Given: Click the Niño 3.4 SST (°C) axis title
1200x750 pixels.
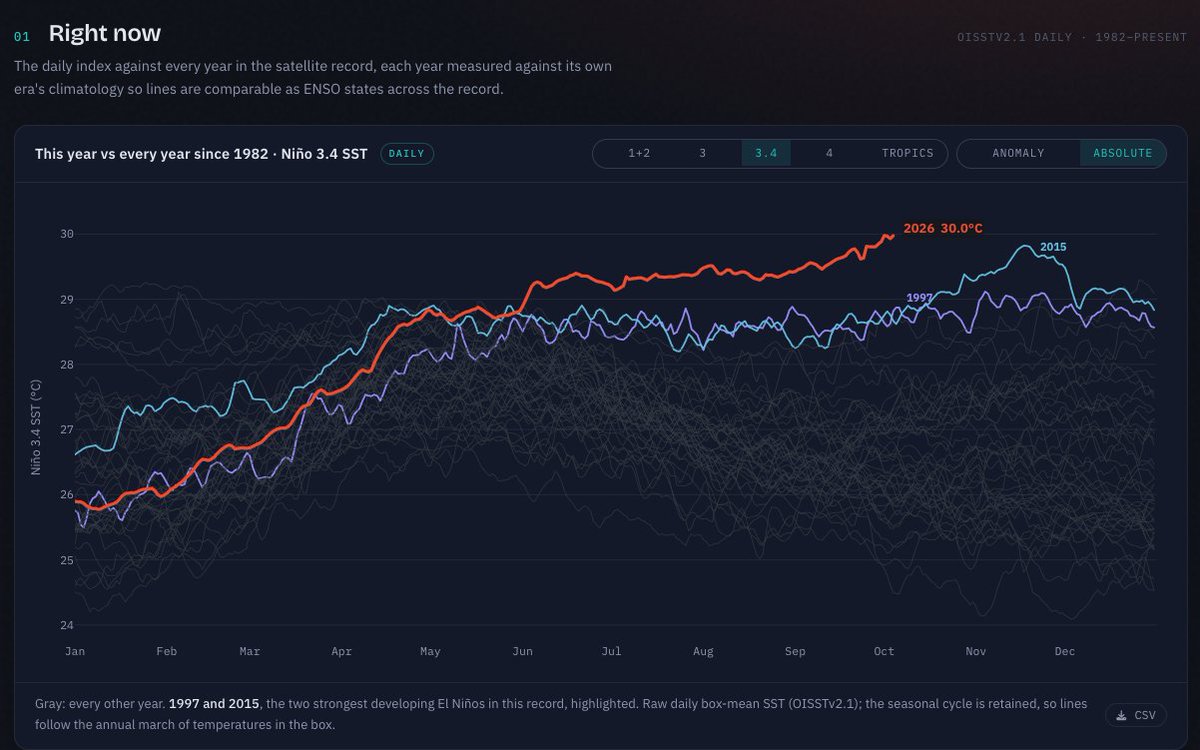Looking at the screenshot, I should pyautogui.click(x=36, y=428).
